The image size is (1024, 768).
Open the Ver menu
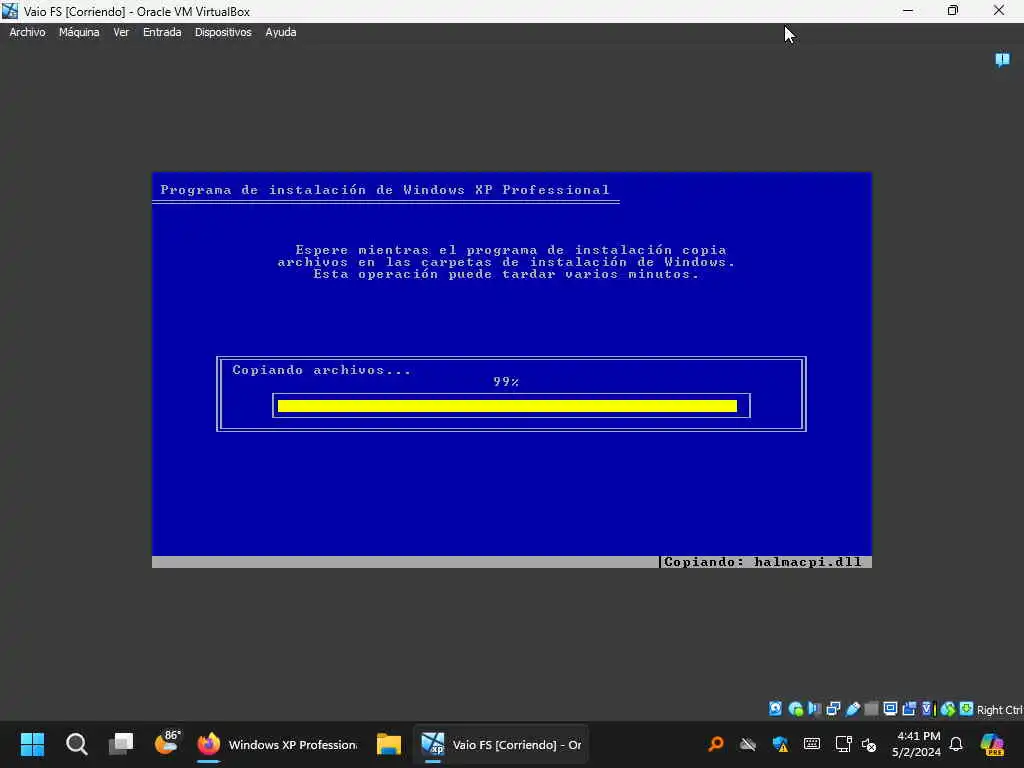(121, 32)
